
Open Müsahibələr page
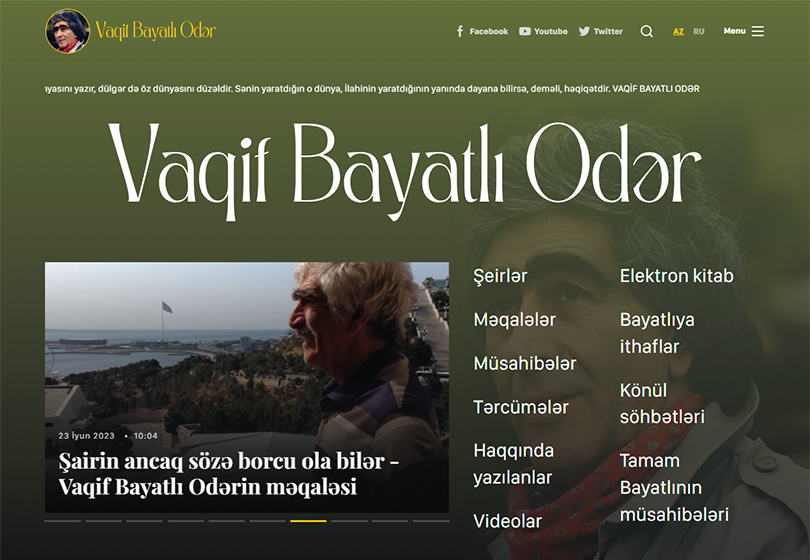(524, 363)
